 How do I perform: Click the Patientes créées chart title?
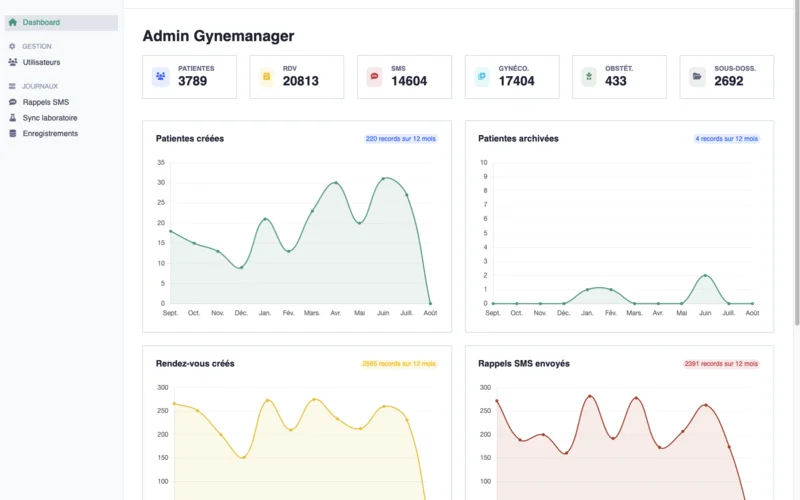pos(190,139)
